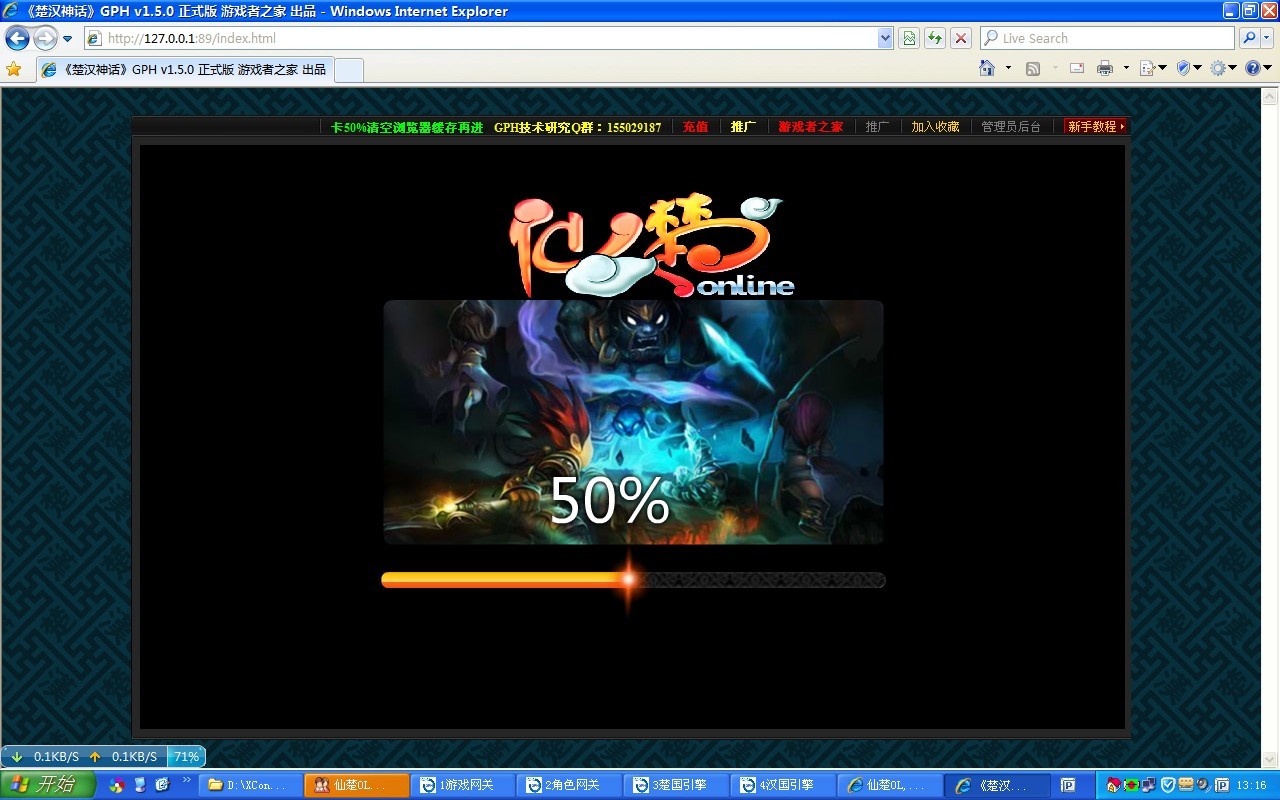This screenshot has height=800, width=1280.
Task: Click the Refresh page icon
Action: [935, 38]
